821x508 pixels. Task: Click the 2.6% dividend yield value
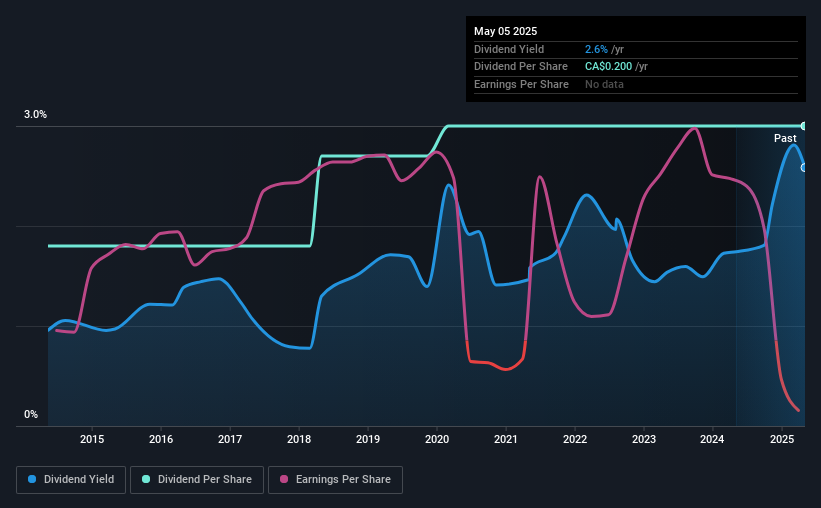click(x=596, y=49)
